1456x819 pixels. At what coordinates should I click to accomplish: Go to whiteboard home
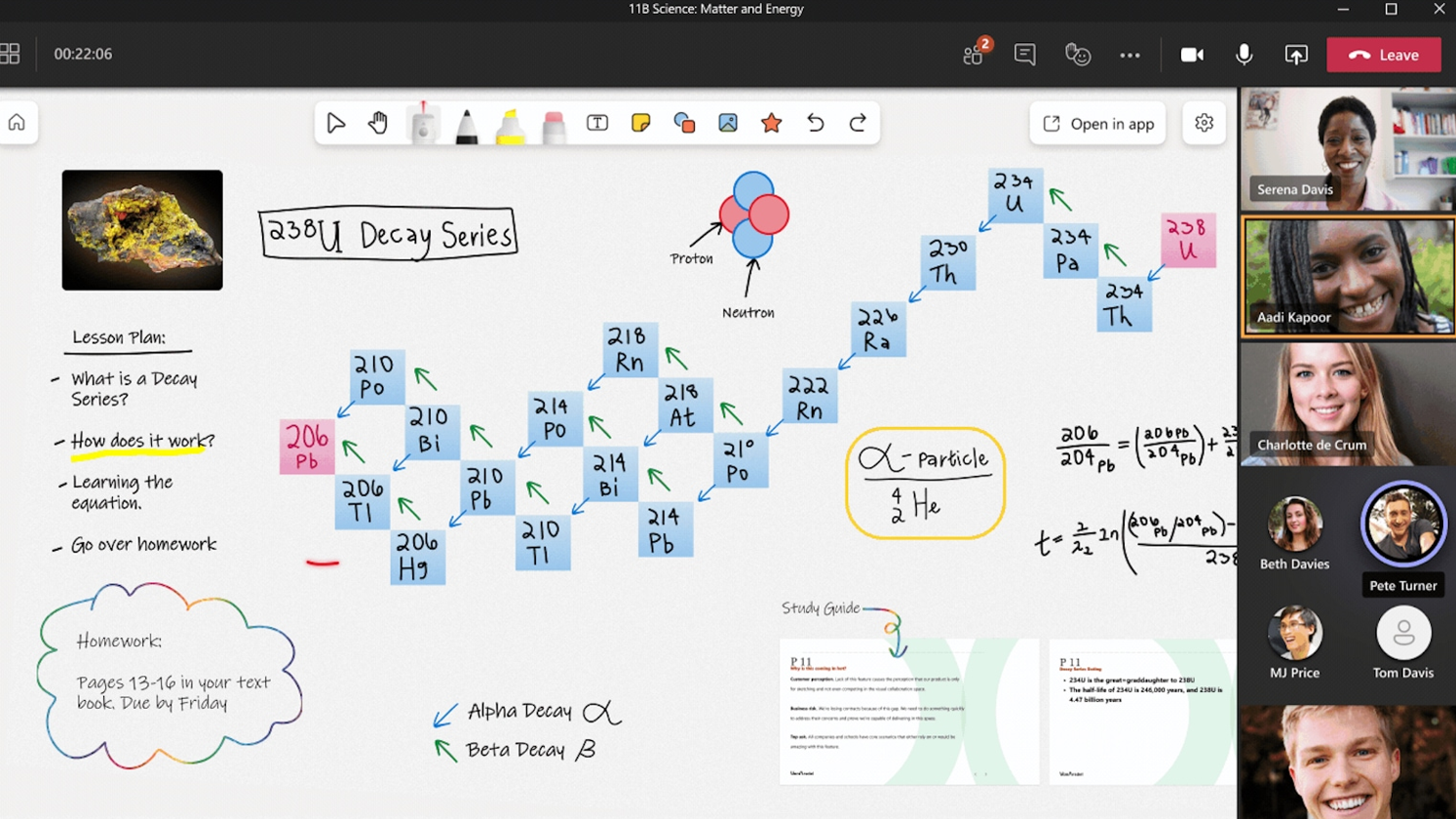click(x=17, y=123)
